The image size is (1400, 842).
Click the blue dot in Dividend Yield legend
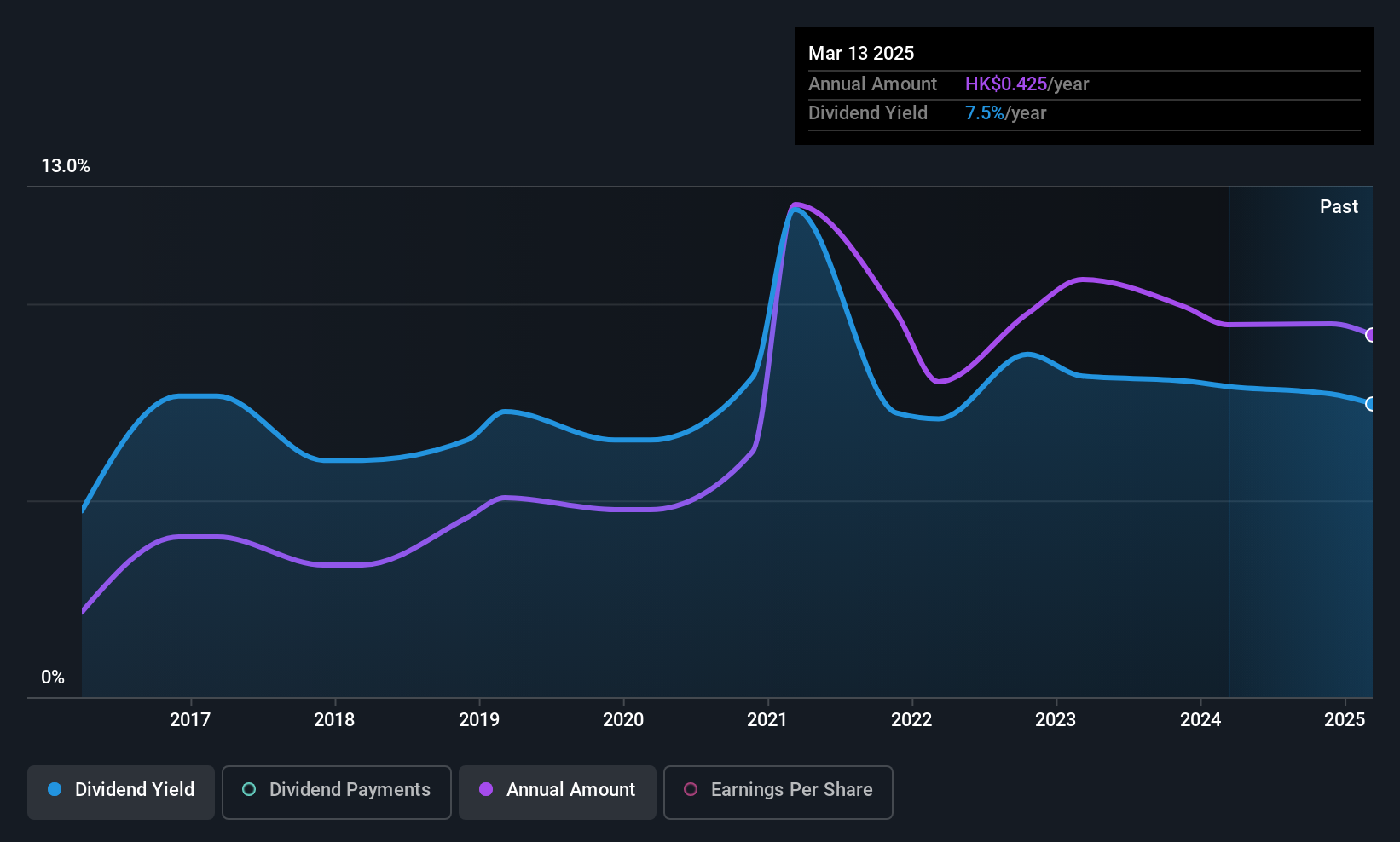click(55, 790)
